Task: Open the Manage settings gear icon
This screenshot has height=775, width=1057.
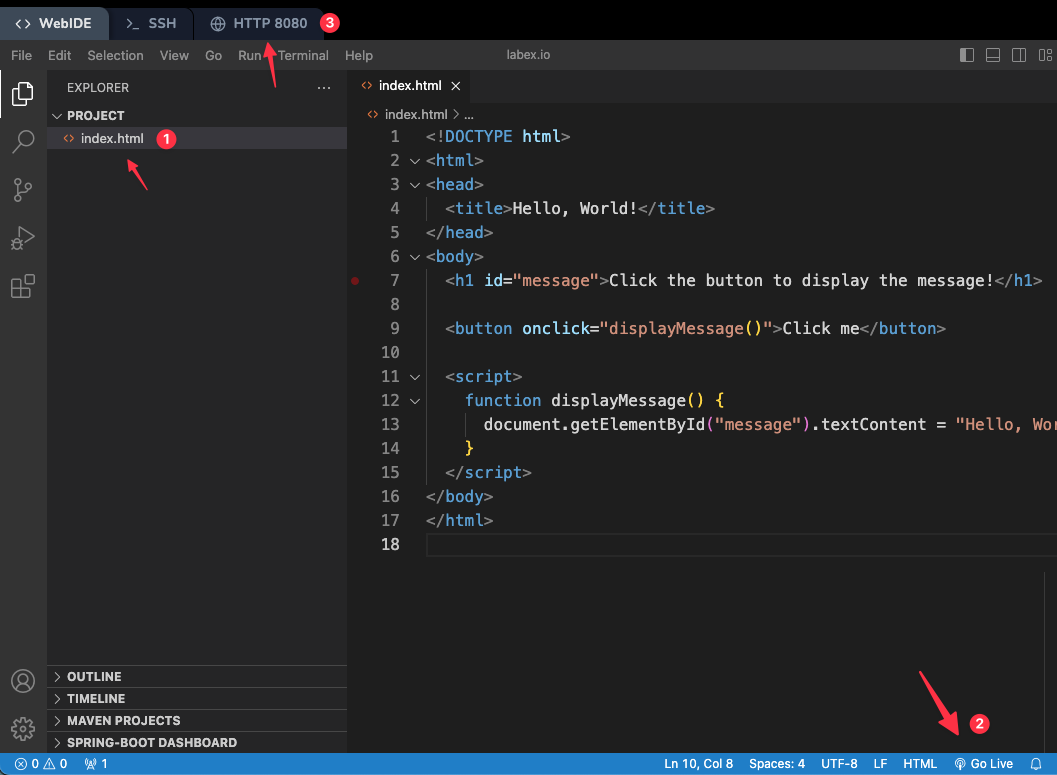Action: tap(23, 729)
